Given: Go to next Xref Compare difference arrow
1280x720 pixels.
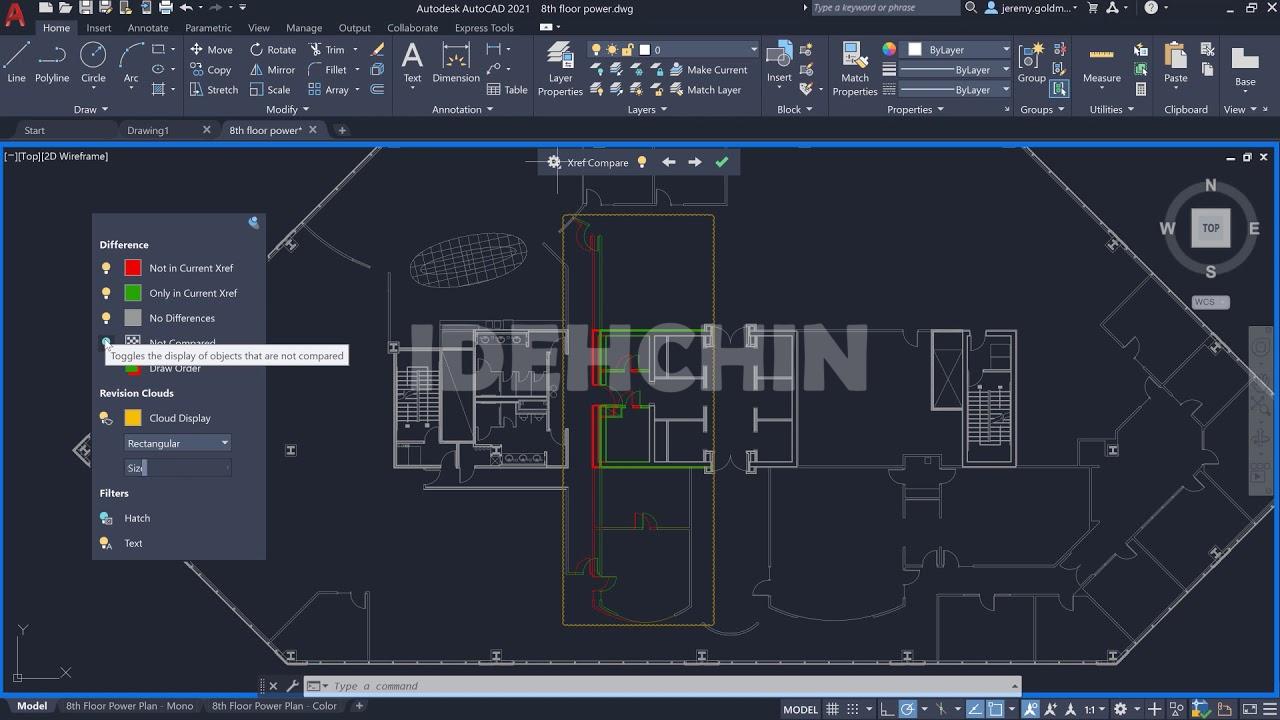Looking at the screenshot, I should (x=695, y=162).
